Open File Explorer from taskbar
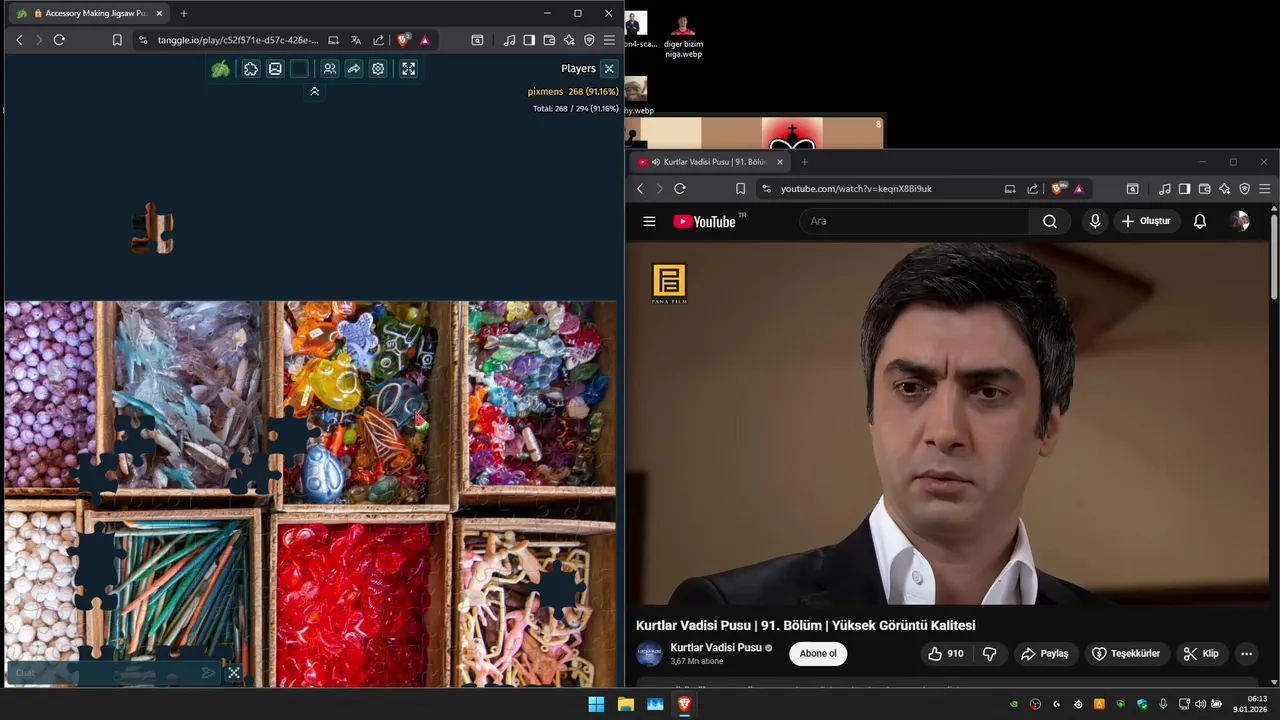The height and width of the screenshot is (720, 1280). tap(626, 704)
